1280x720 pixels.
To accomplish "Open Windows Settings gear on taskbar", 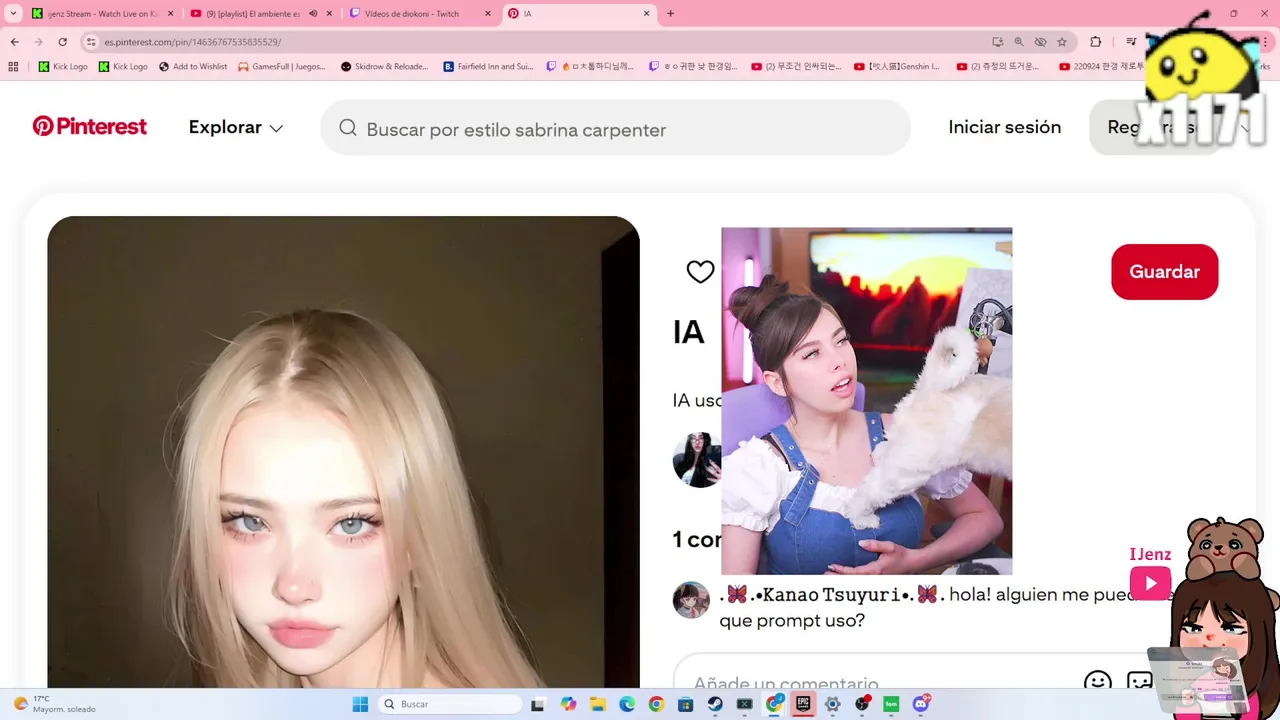I will tap(832, 704).
